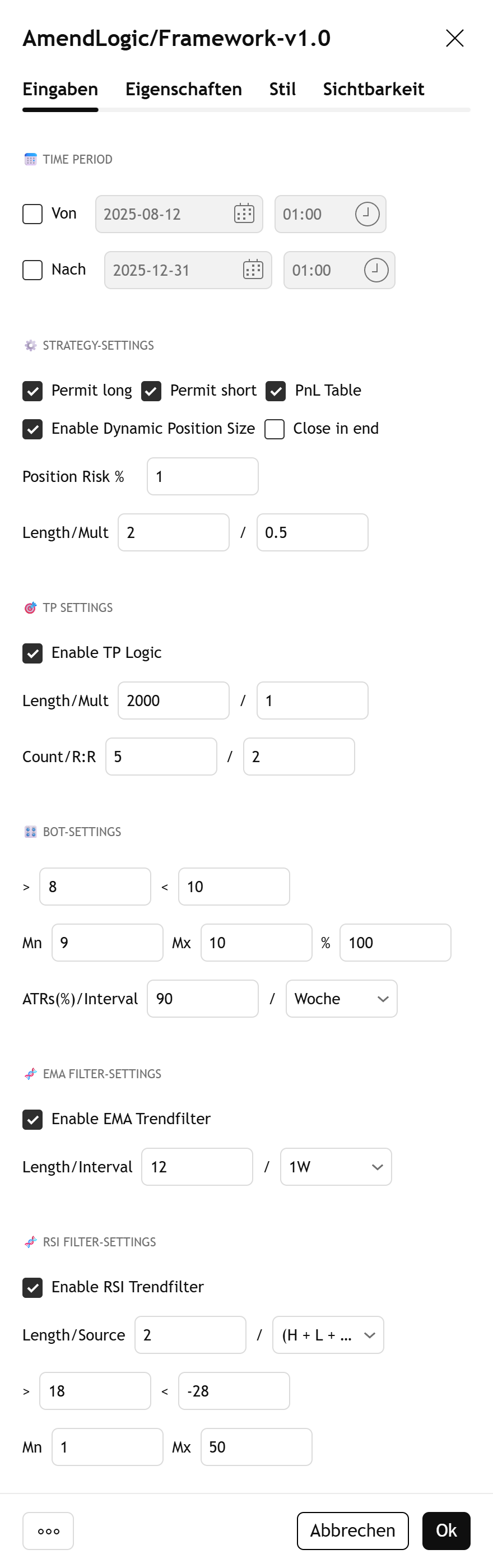The image size is (493, 1568).
Task: Click the target icon beside TP SETTINGS
Action: pyautogui.click(x=30, y=608)
